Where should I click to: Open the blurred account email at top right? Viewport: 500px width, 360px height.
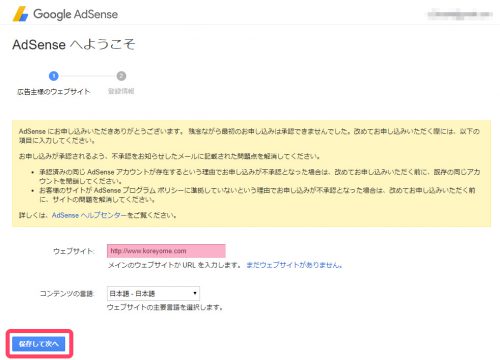pos(460,14)
